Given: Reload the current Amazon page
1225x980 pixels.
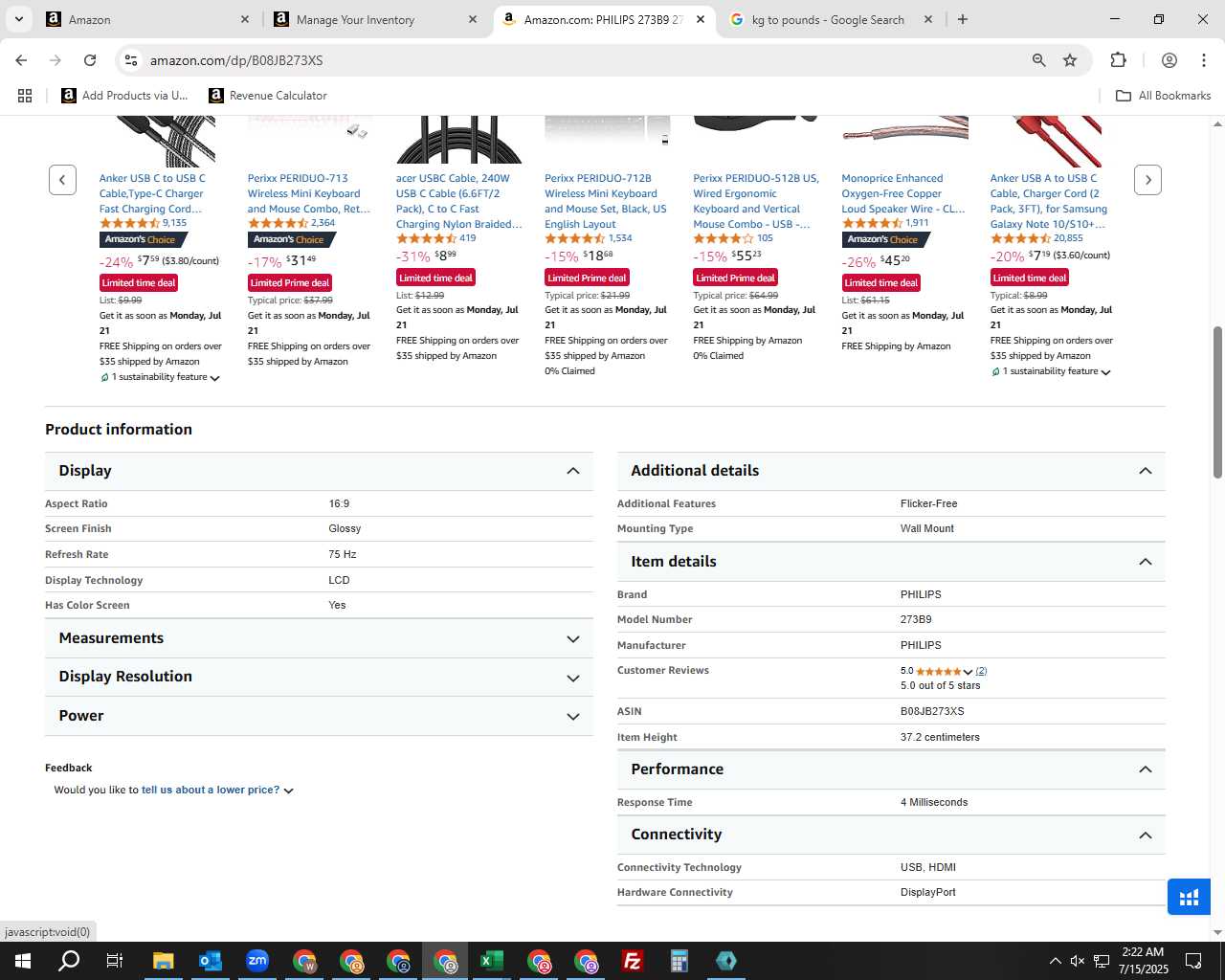Looking at the screenshot, I should 90,60.
